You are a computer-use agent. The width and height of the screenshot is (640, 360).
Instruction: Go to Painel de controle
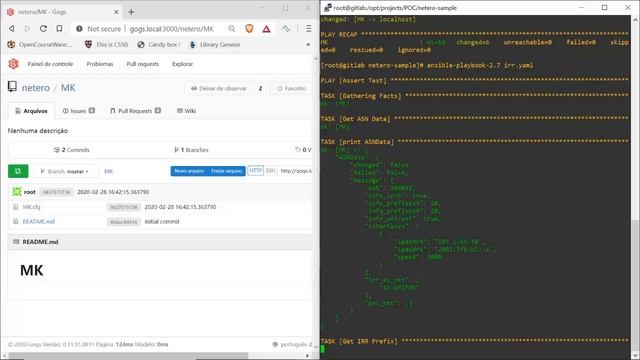point(50,64)
